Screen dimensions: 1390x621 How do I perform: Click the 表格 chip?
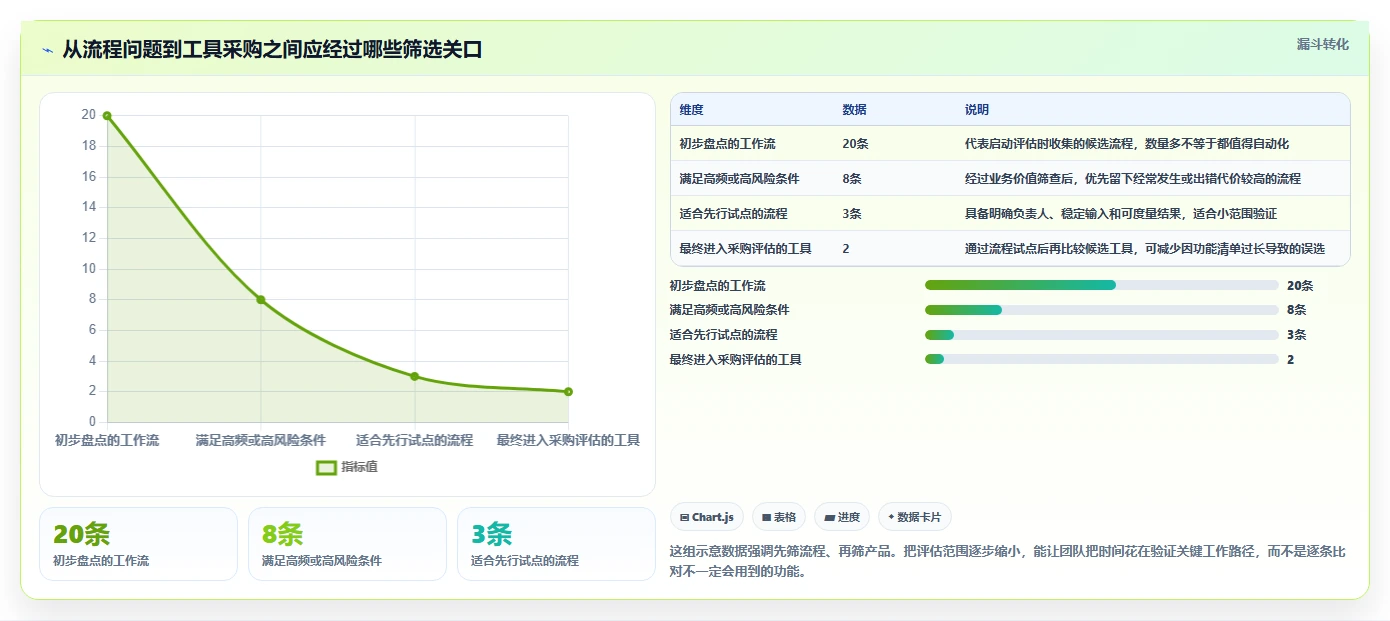click(x=779, y=517)
